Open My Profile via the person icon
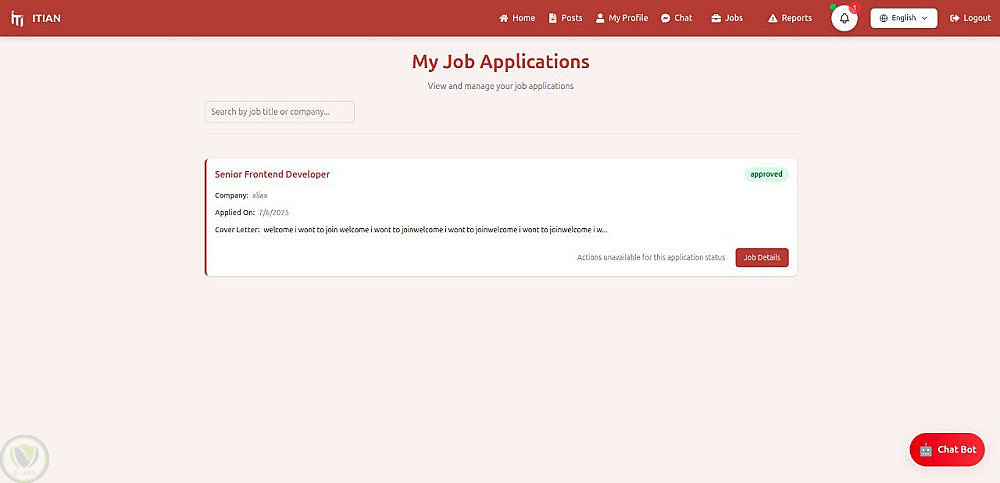Viewport: 1000px width, 483px height. 600,18
